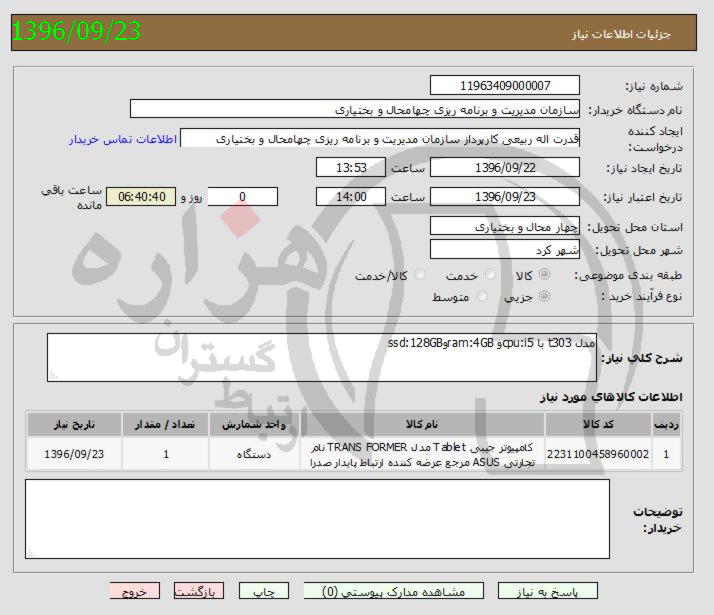Click the دستگاه unit cell
Screen dimensions: 714x615
tap(254, 454)
